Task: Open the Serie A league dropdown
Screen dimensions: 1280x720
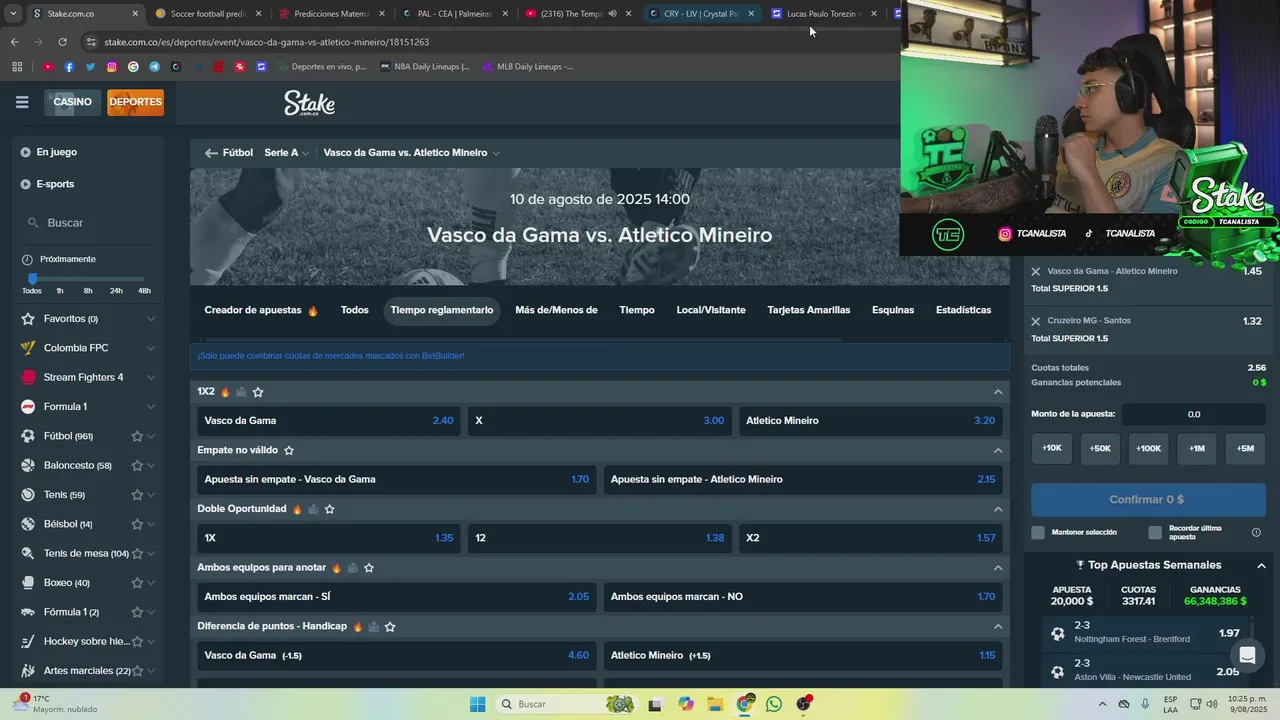Action: [x=287, y=153]
